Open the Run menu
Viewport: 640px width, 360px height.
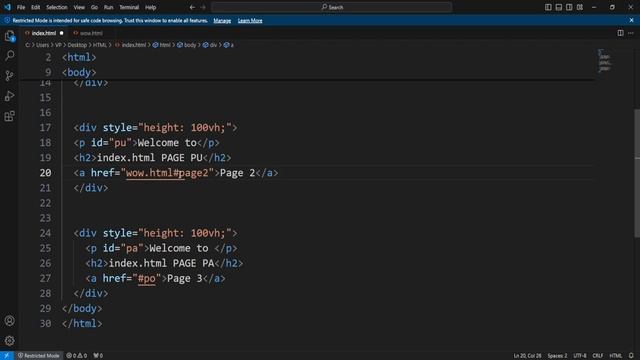[108, 7]
